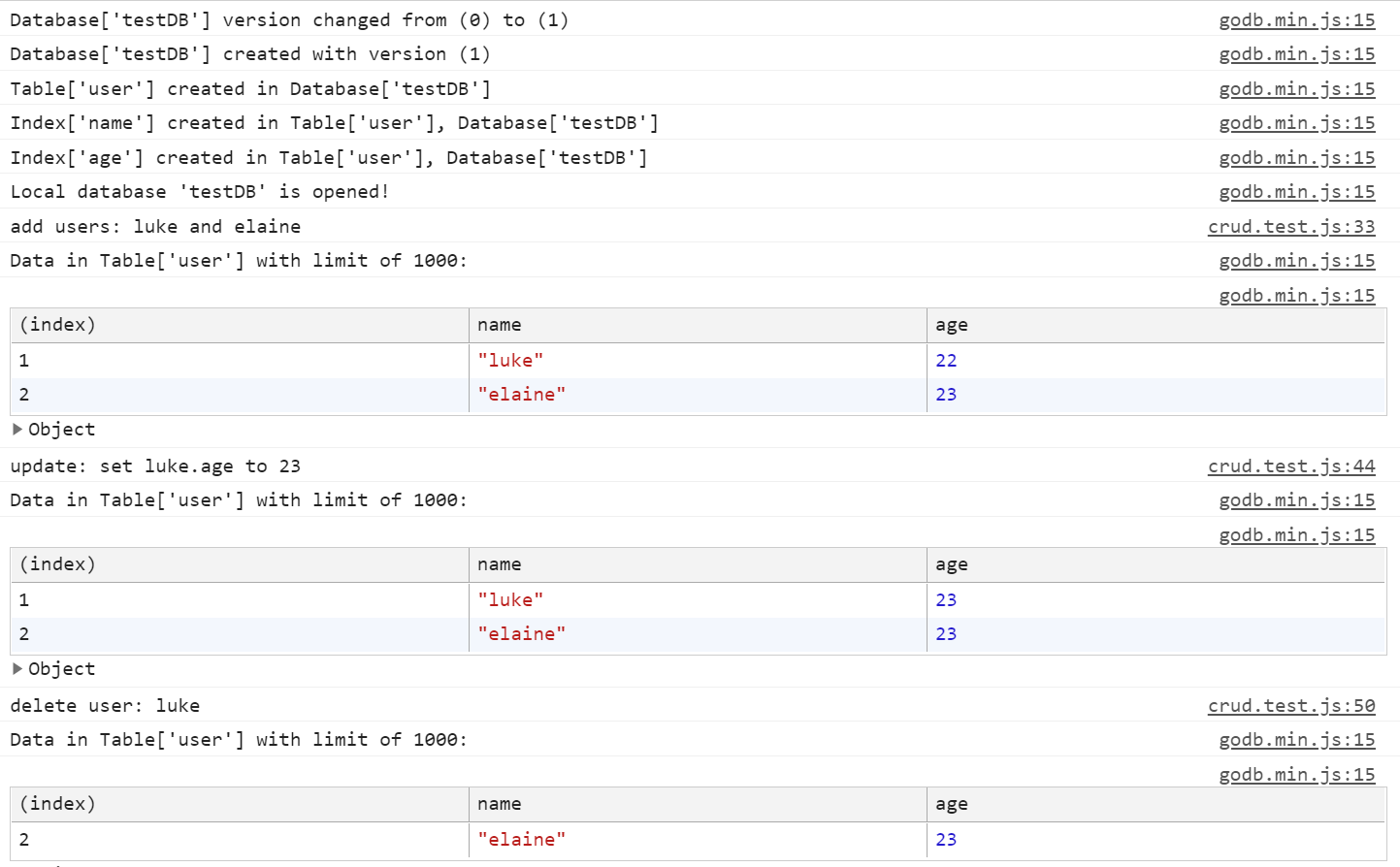1400x867 pixels.
Task: Click godb.min.js:15 next to Index['name'] created line
Action: [x=1296, y=122]
